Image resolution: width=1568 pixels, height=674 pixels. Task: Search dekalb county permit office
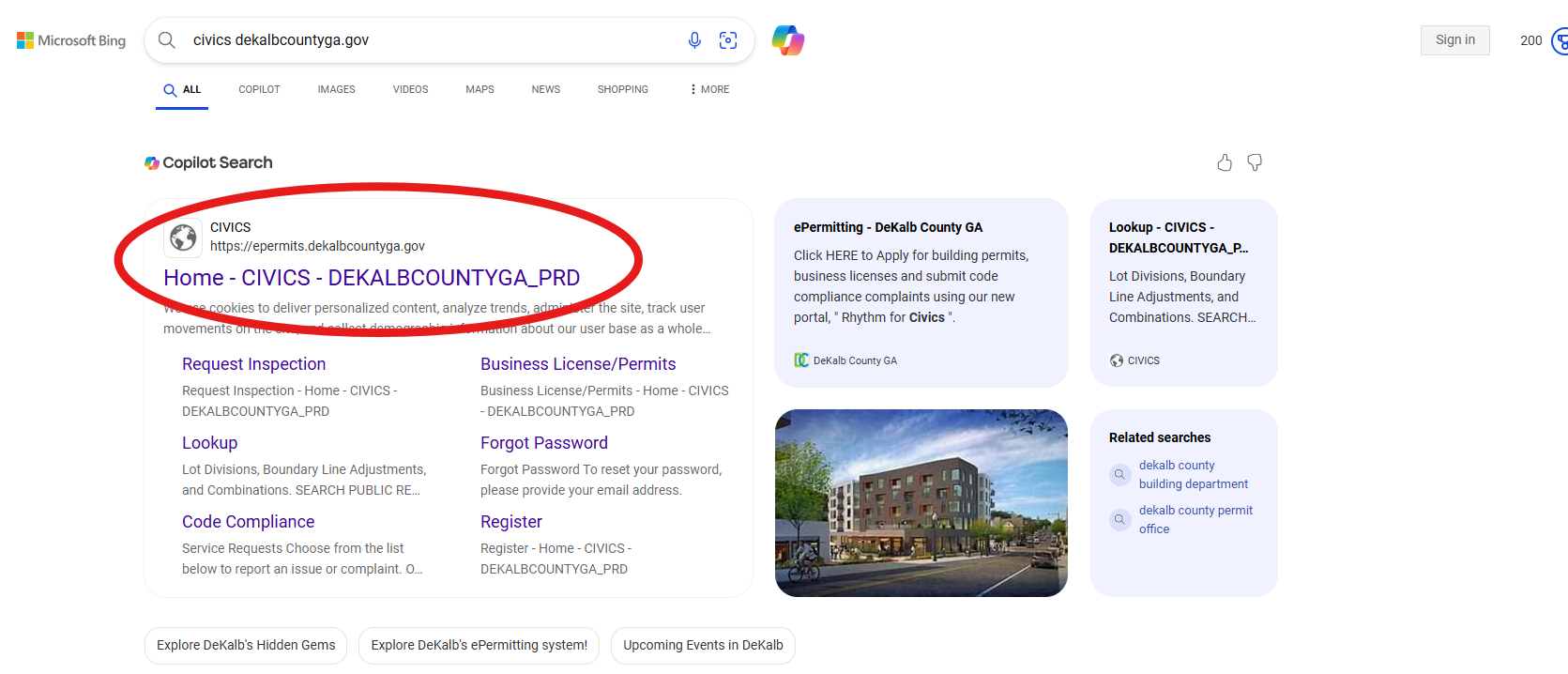click(1195, 519)
